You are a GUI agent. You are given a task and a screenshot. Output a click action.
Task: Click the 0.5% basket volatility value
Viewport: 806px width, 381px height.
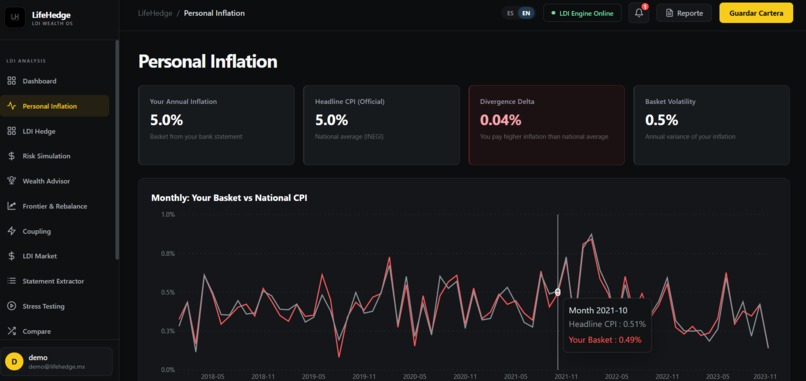coord(662,120)
